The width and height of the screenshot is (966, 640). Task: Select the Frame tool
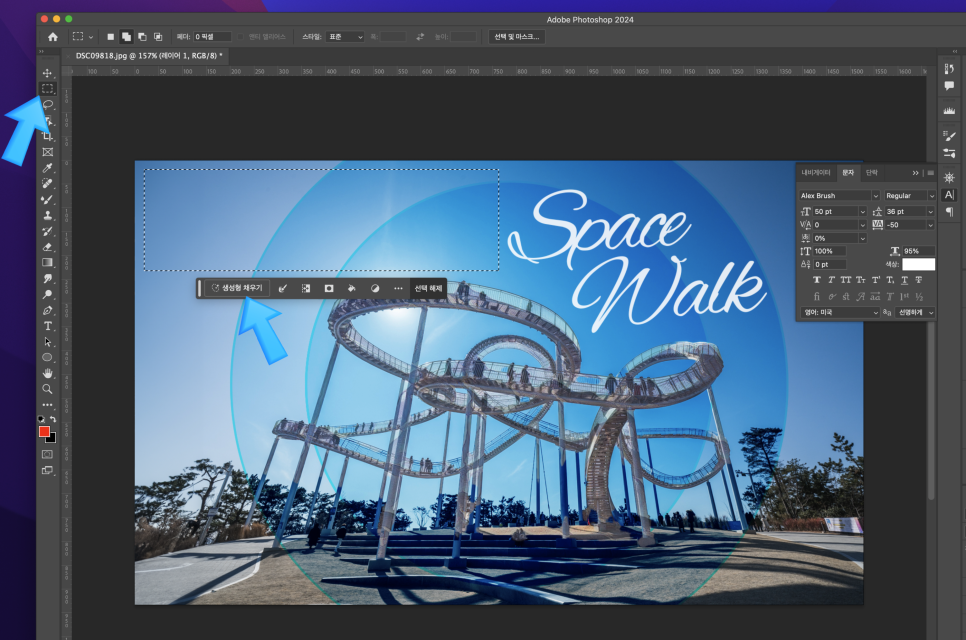pos(47,152)
